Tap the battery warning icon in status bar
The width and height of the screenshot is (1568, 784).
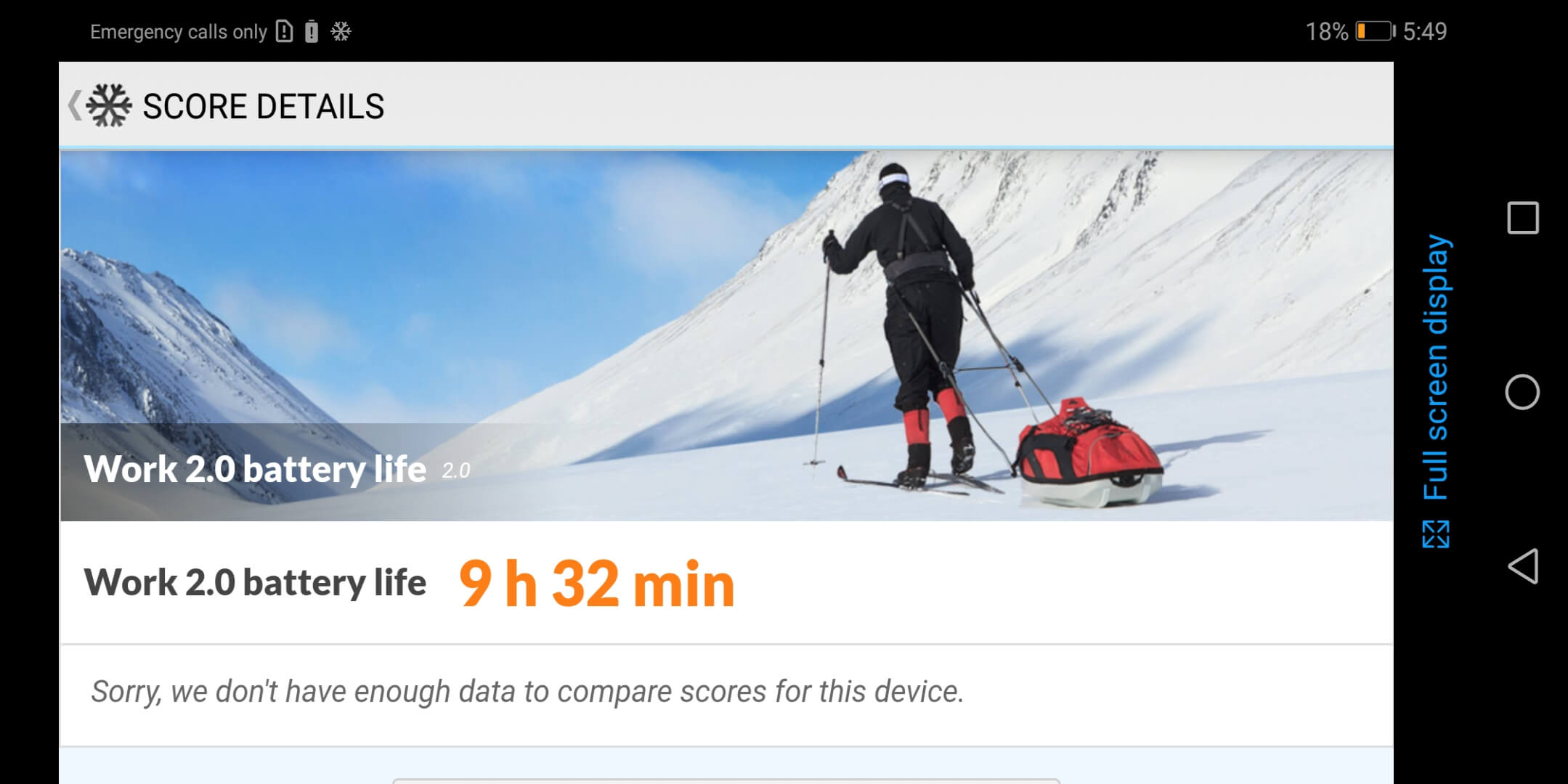312,31
